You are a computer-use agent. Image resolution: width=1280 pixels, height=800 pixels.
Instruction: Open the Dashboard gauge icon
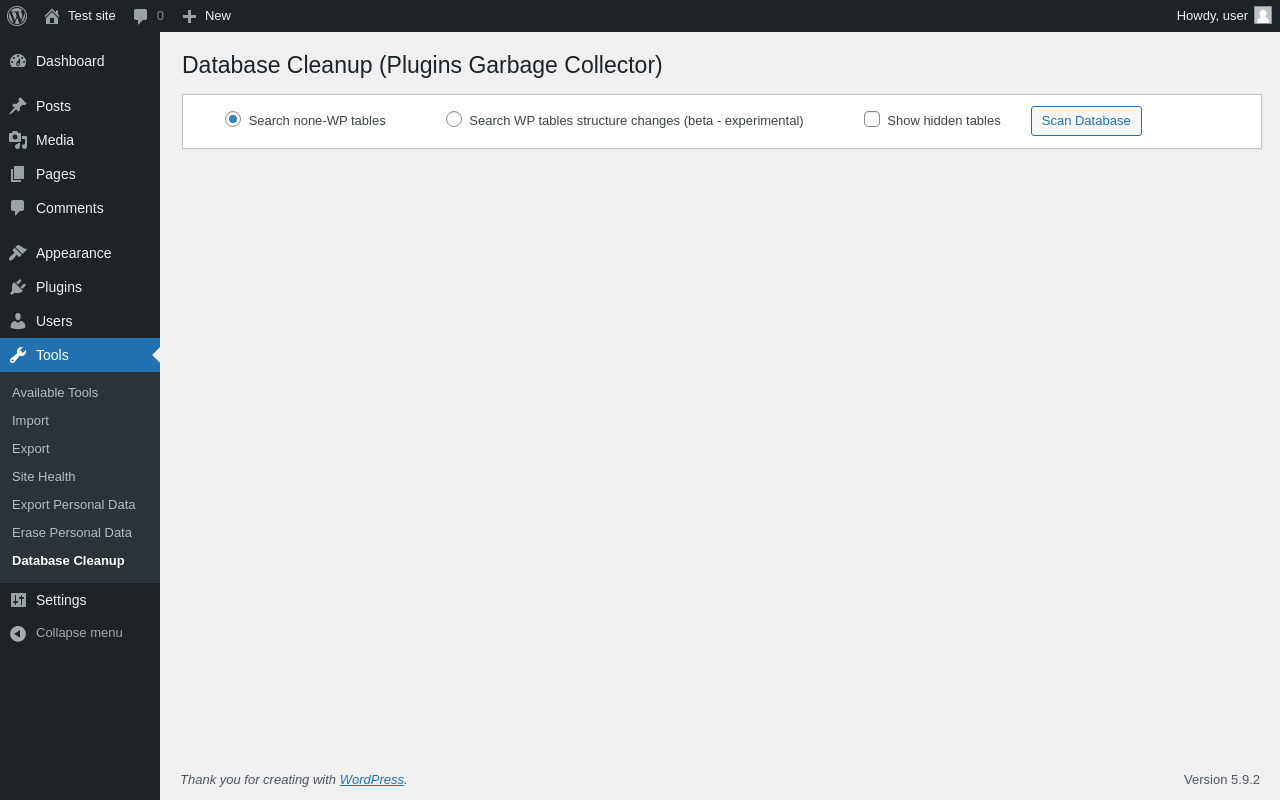pos(18,61)
